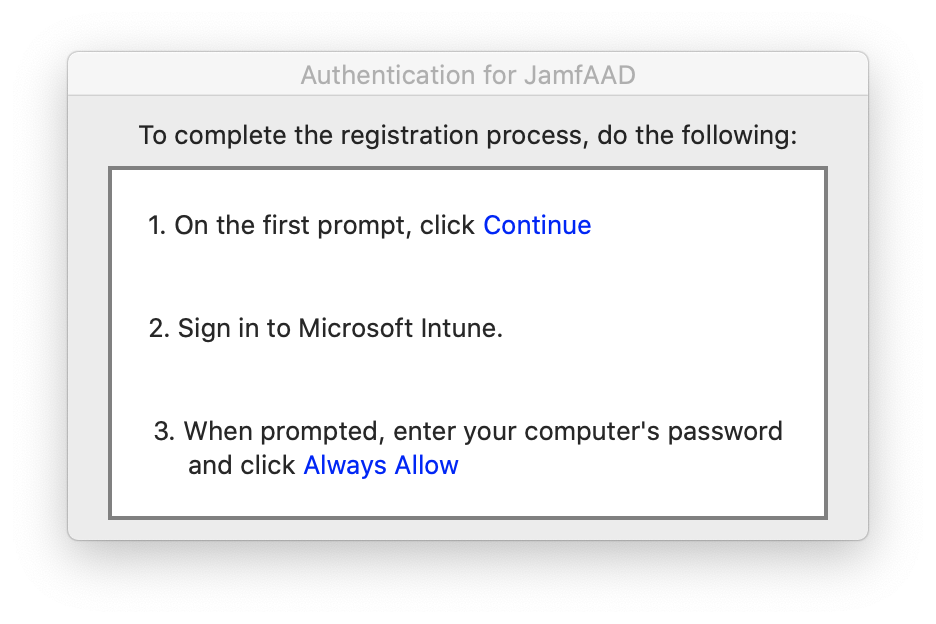Click the blue Always Allow link
The width and height of the screenshot is (936, 624).
pyautogui.click(x=381, y=465)
